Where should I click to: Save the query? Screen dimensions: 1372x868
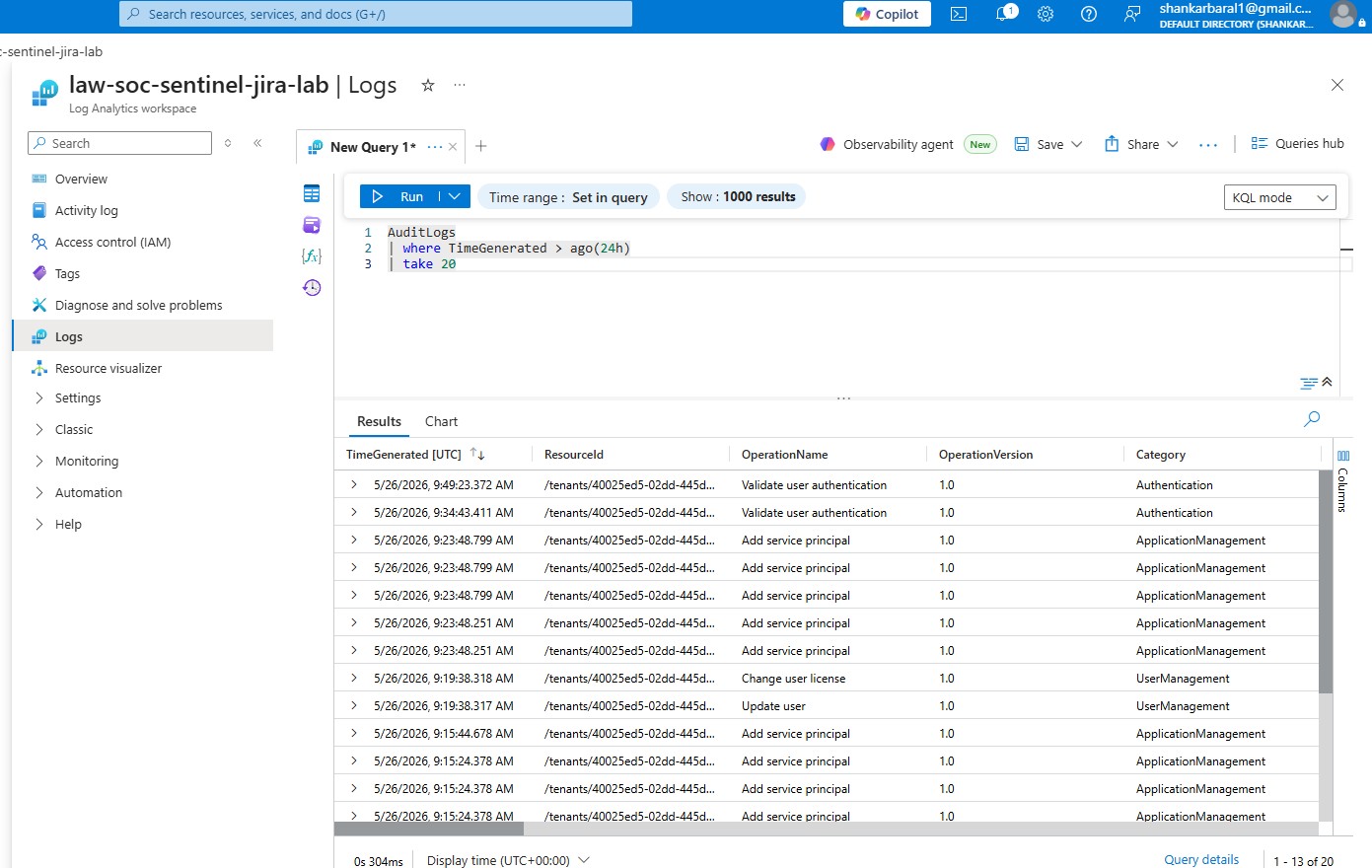pos(1040,144)
